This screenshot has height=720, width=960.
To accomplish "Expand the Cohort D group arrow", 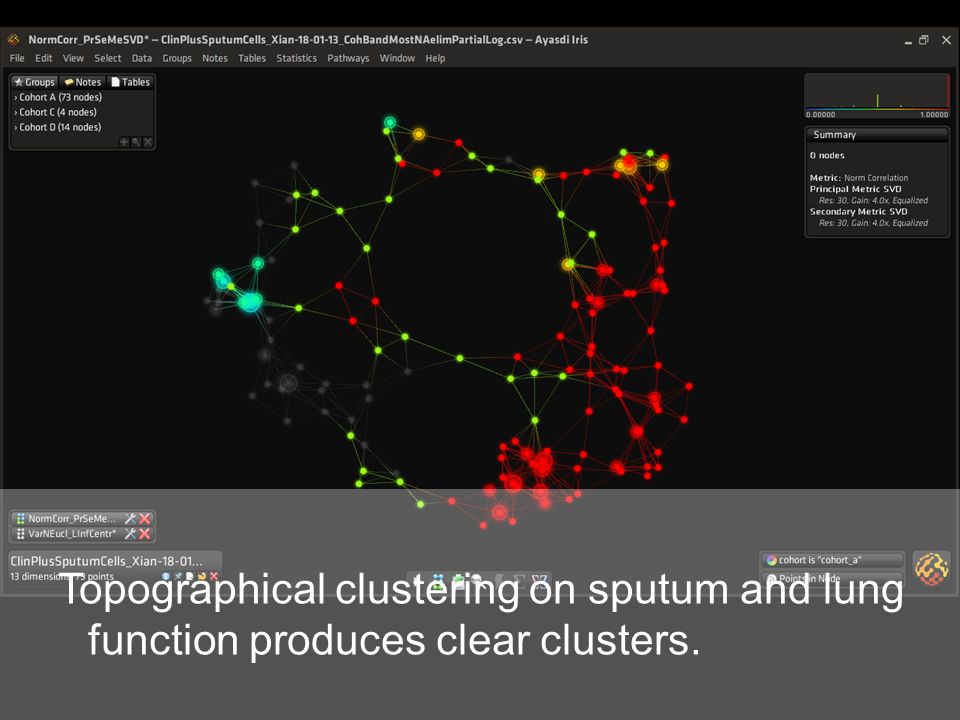I will [x=15, y=127].
